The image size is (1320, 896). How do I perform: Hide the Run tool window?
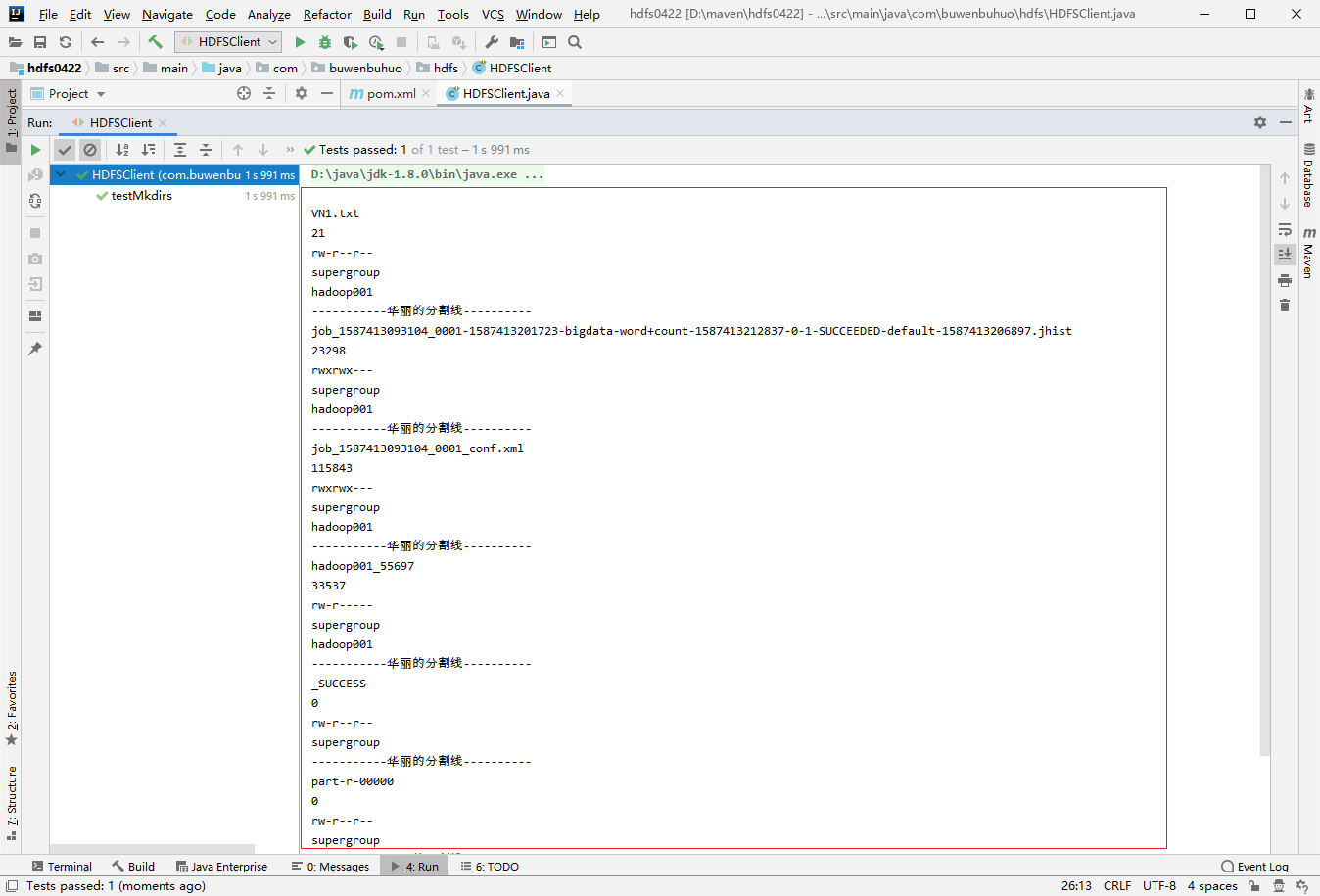click(1285, 122)
